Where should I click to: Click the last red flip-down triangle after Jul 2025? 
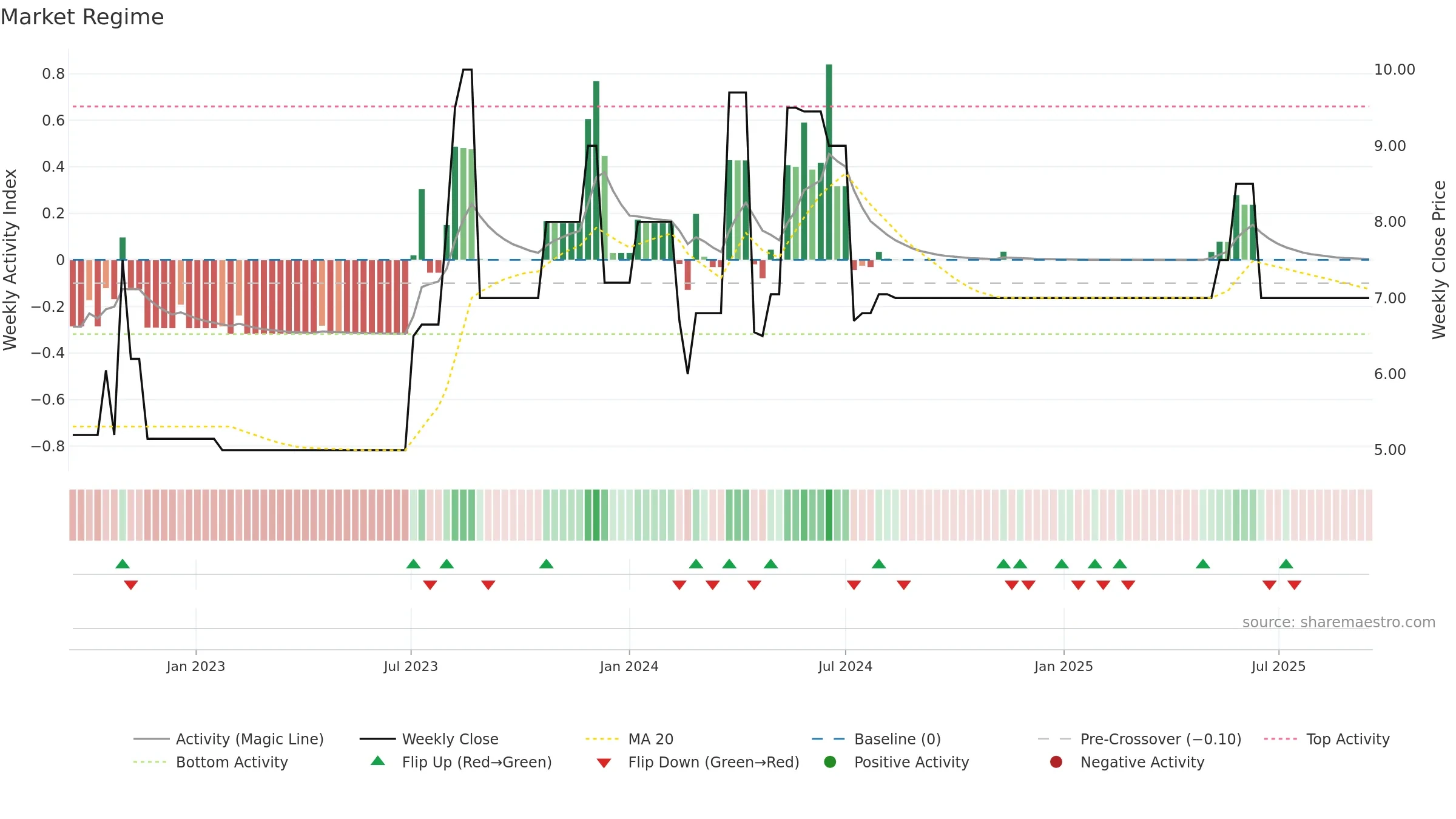1295,585
